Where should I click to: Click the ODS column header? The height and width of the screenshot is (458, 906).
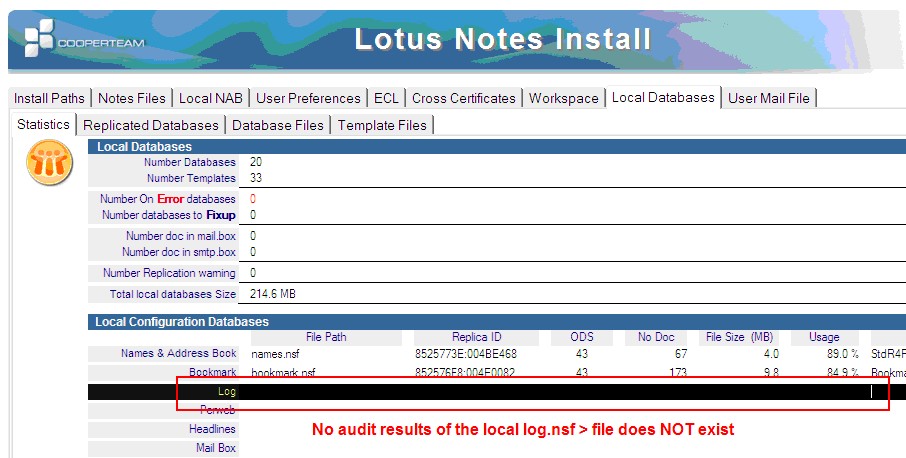pos(581,337)
